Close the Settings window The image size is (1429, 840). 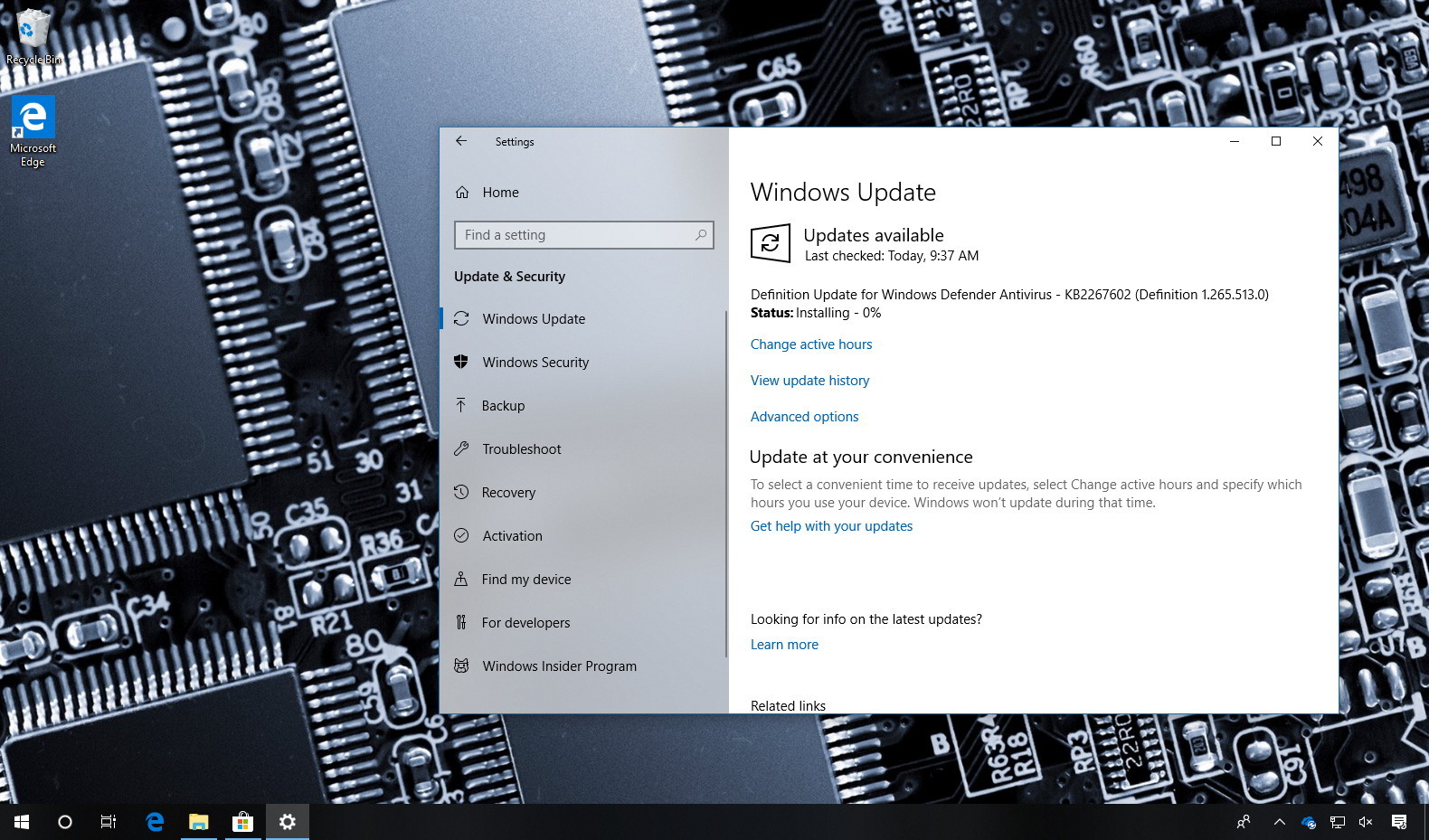pos(1318,141)
